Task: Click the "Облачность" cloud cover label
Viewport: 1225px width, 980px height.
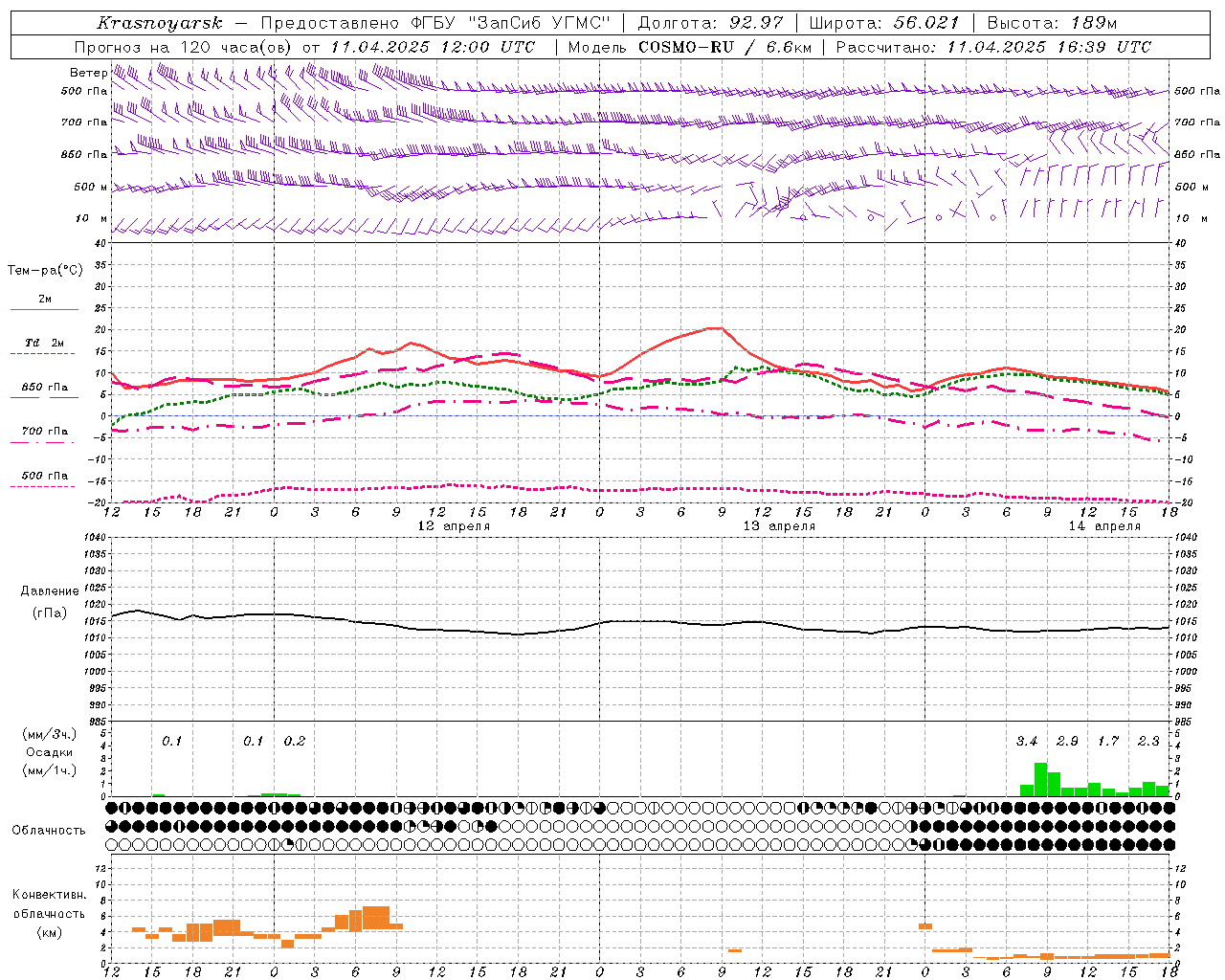Action: click(x=49, y=830)
